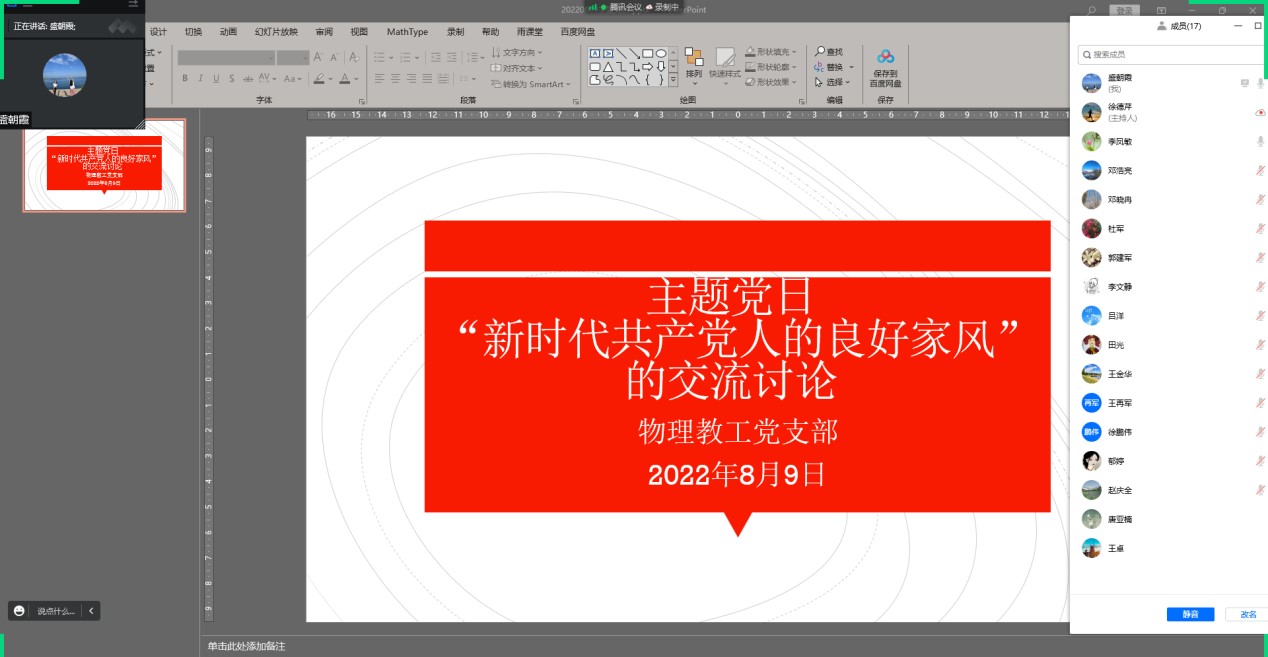The width and height of the screenshot is (1268, 657).
Task: Select the oval shape in shapes gallery
Action: pos(661,53)
